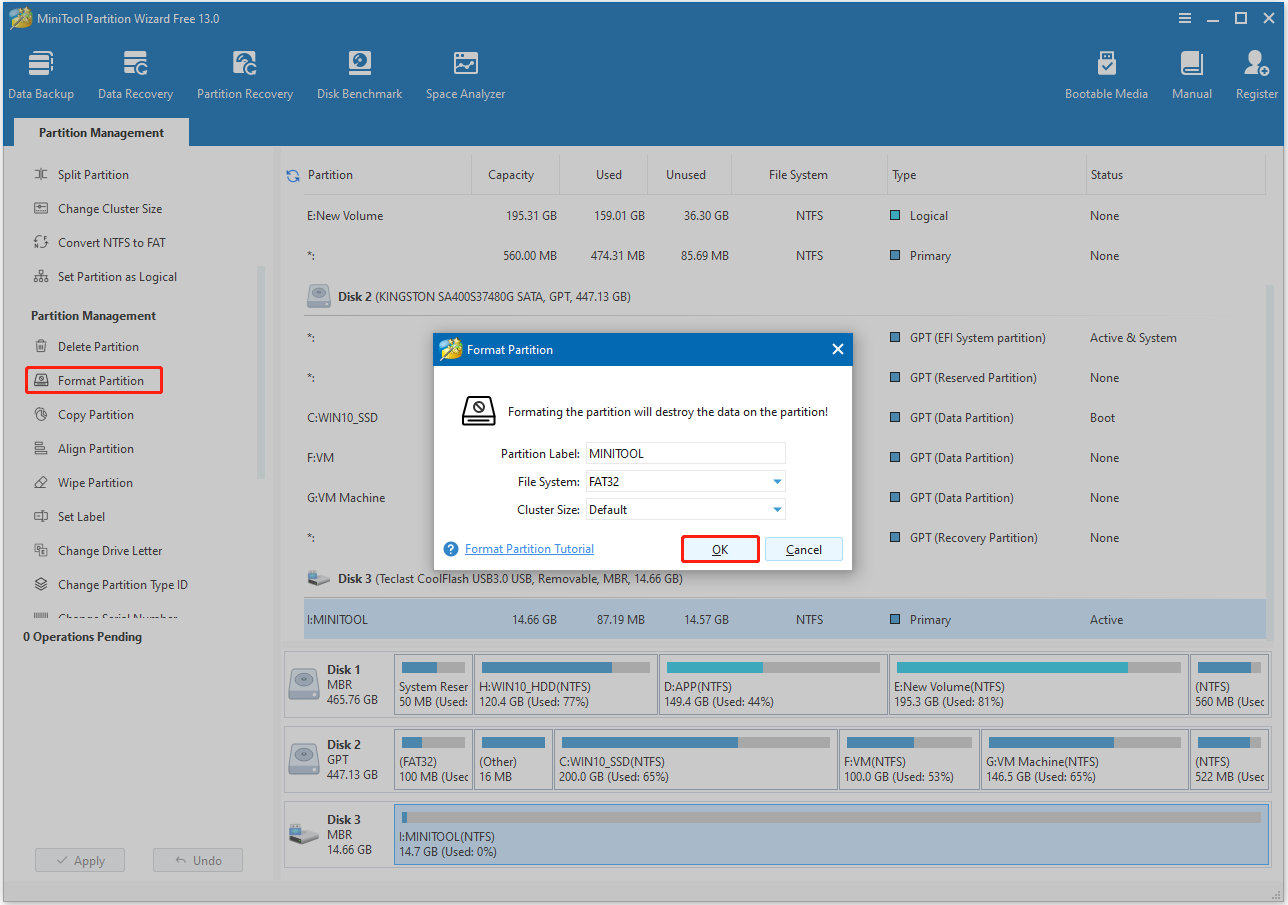Screen dimensions: 1288x905
Task: Start the Disk Benchmark tool
Action: pyautogui.click(x=359, y=72)
